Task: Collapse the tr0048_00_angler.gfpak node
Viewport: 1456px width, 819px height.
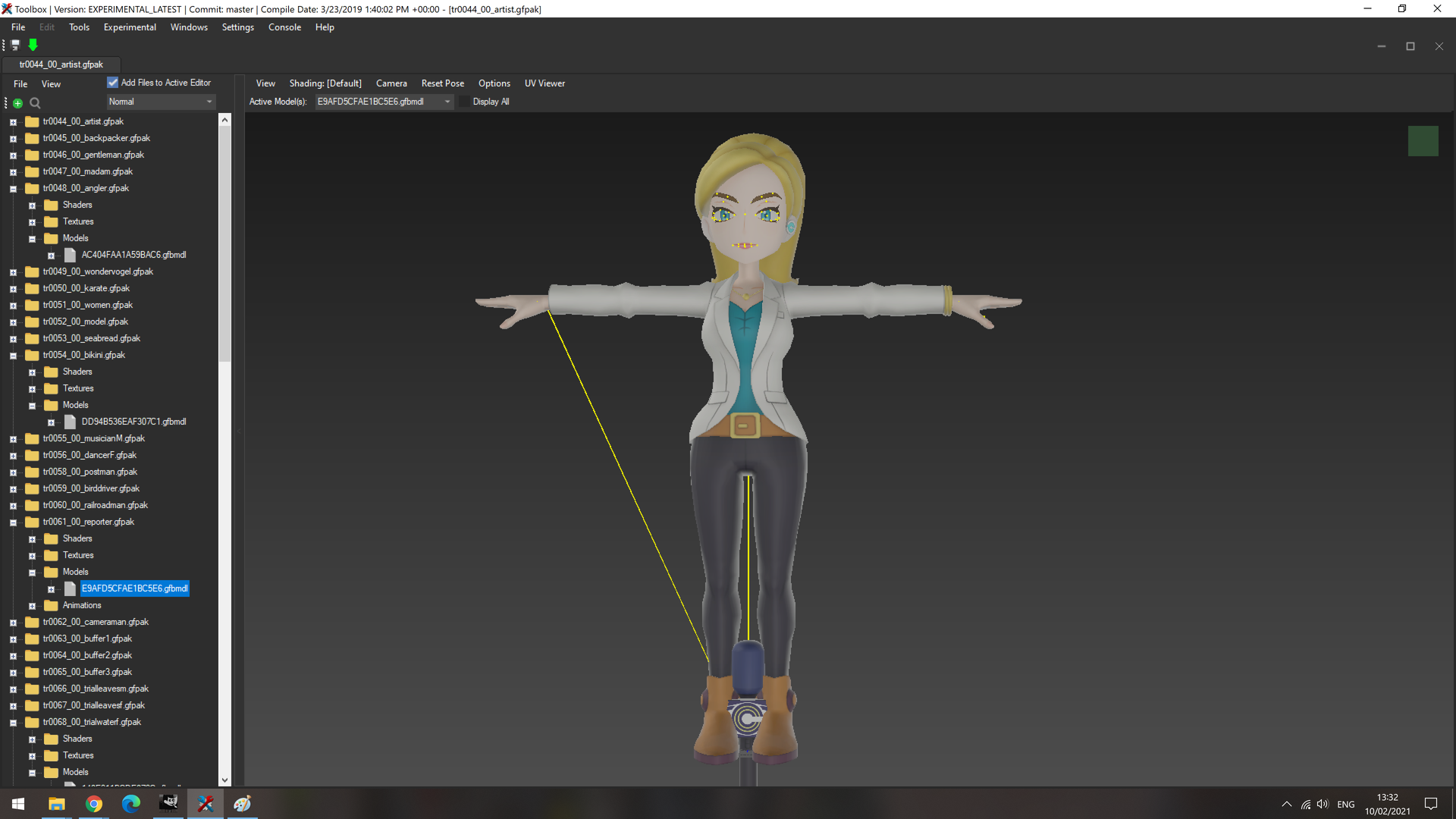Action: 13,189
